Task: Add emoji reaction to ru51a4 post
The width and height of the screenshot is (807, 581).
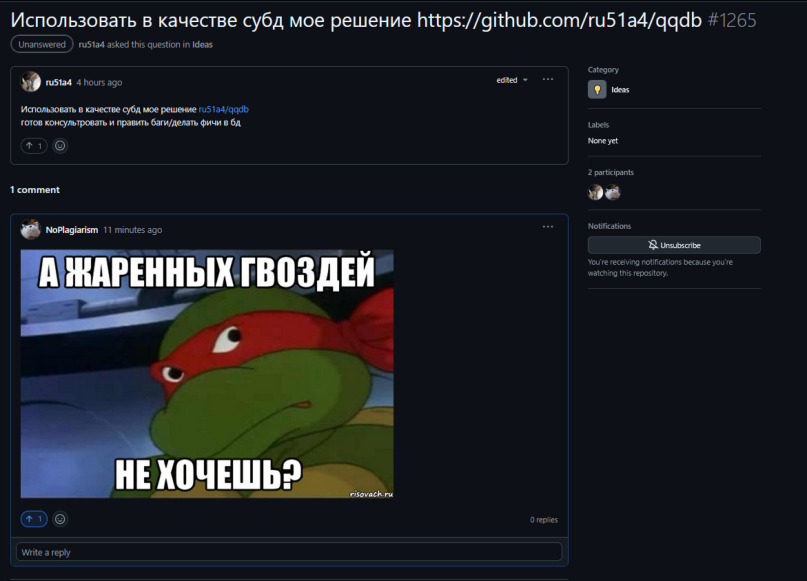Action: 60,146
